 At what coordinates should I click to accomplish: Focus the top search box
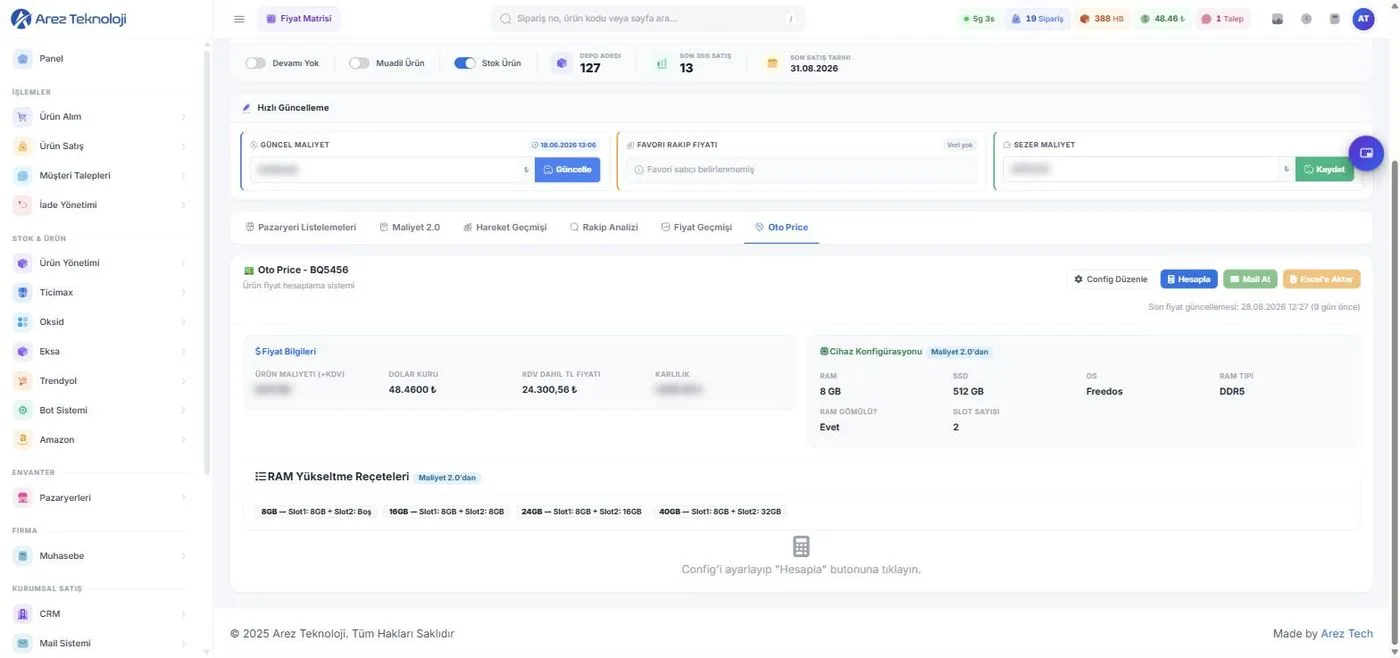(x=648, y=19)
